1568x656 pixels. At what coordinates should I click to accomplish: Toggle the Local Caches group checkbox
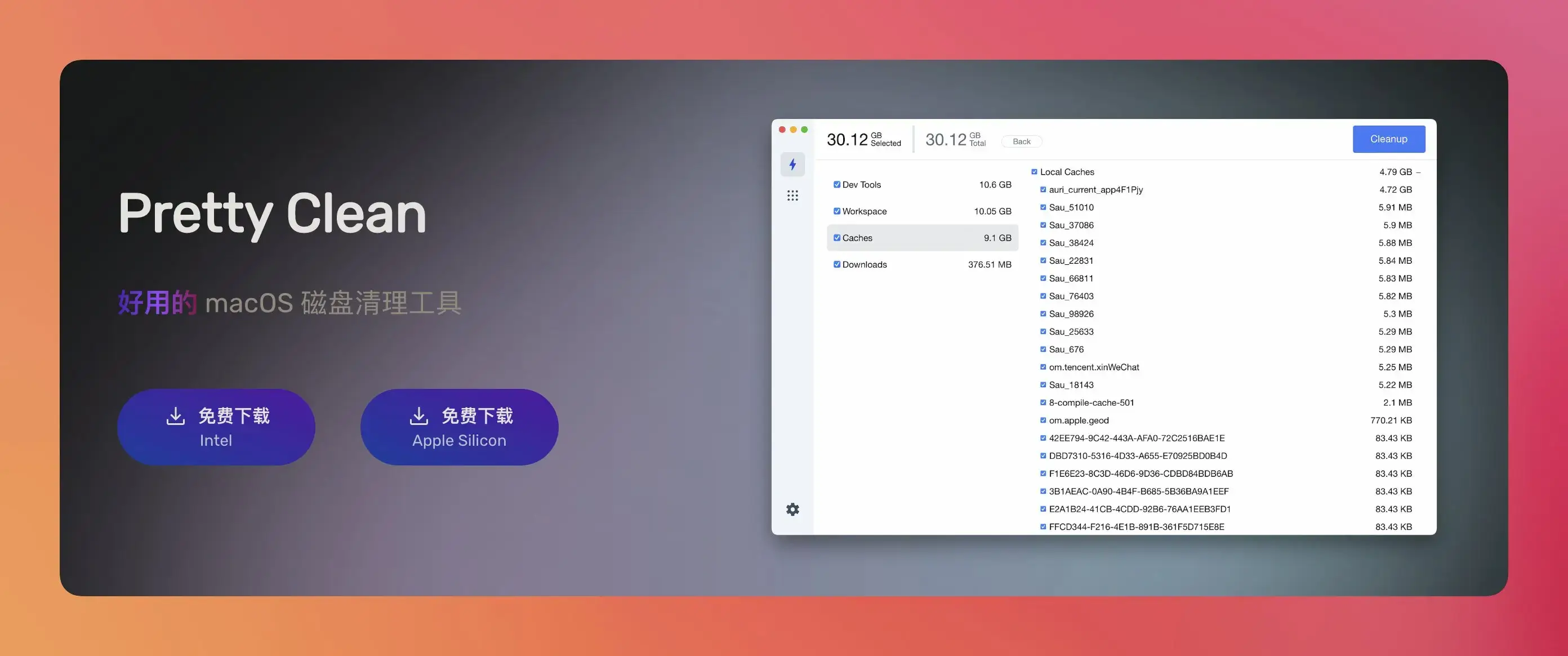pyautogui.click(x=1034, y=172)
